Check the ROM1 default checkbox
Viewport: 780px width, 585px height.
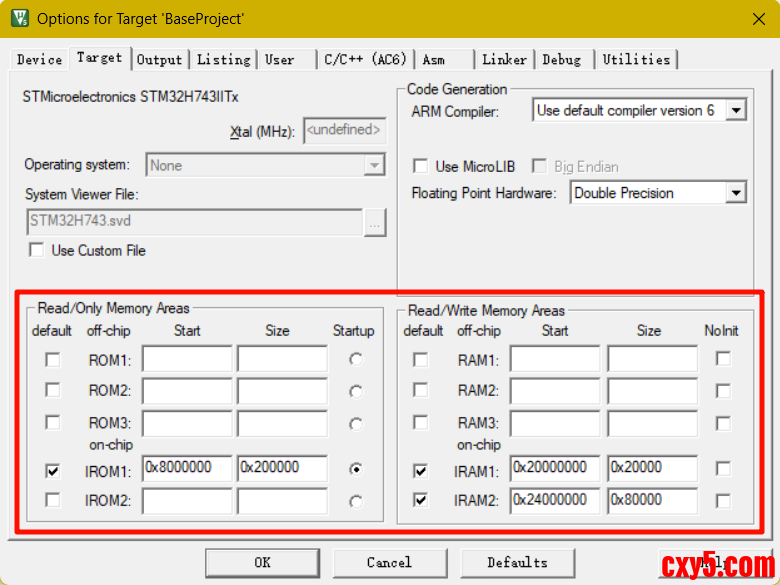pos(53,359)
